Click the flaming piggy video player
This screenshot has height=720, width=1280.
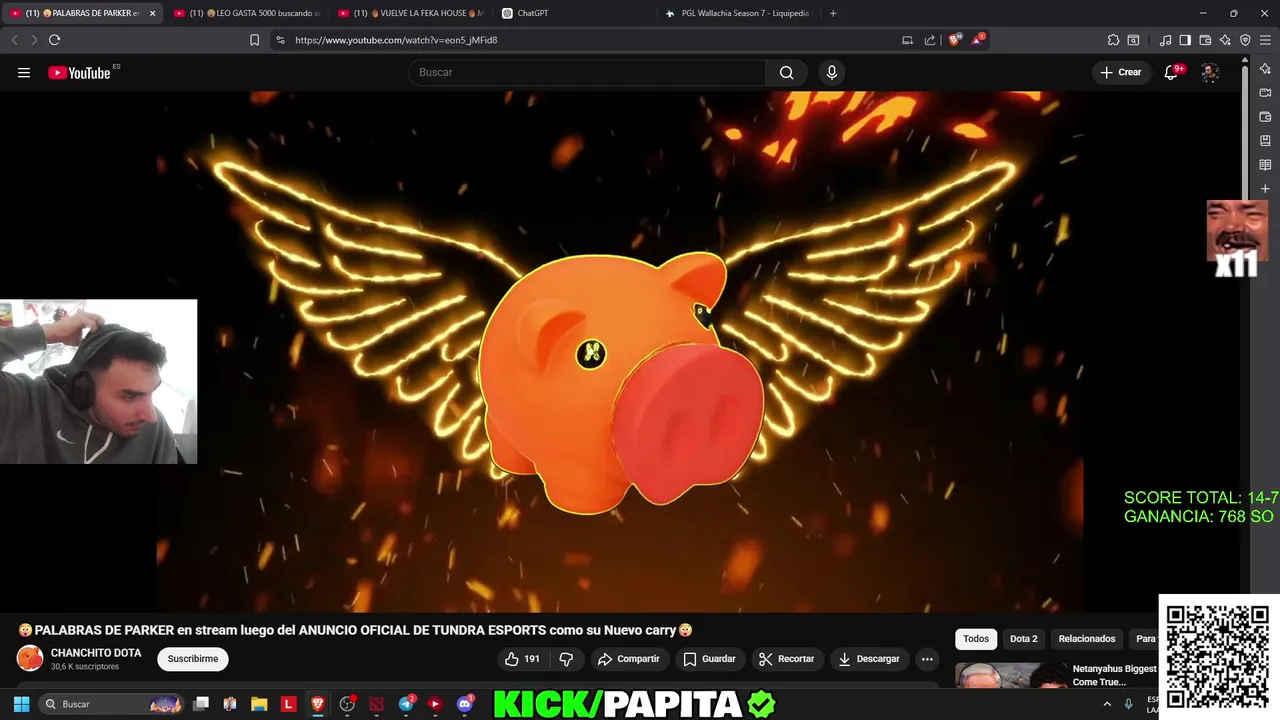coord(620,350)
